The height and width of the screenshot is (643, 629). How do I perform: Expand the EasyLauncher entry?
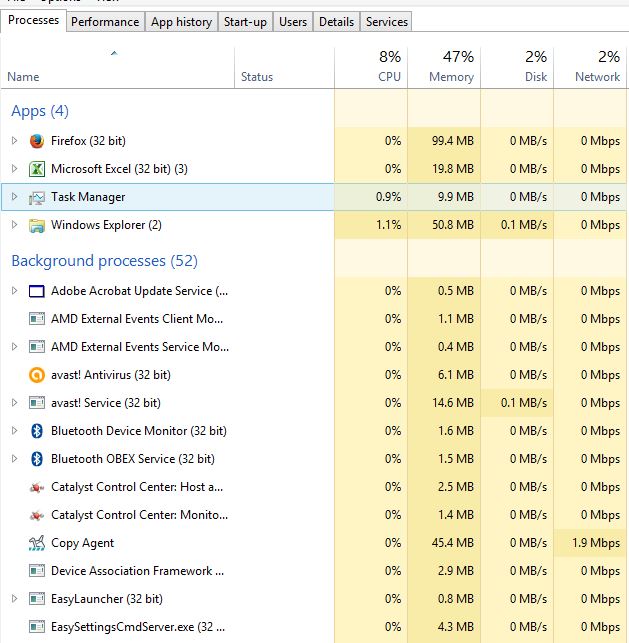(x=14, y=599)
